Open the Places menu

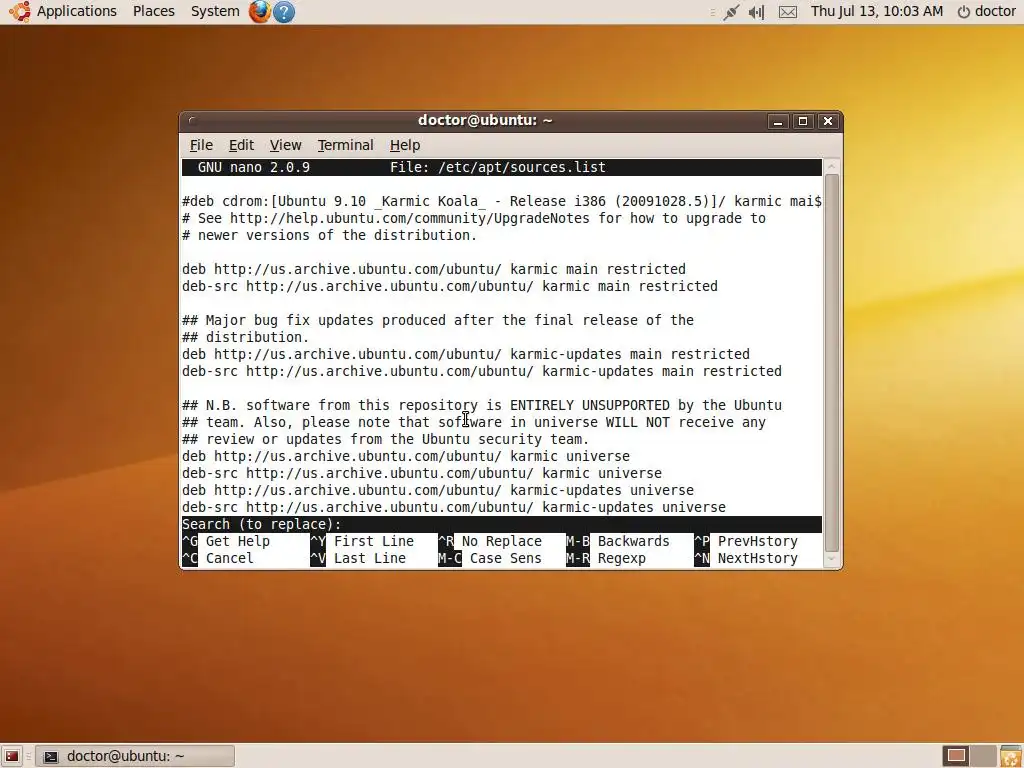tap(153, 11)
